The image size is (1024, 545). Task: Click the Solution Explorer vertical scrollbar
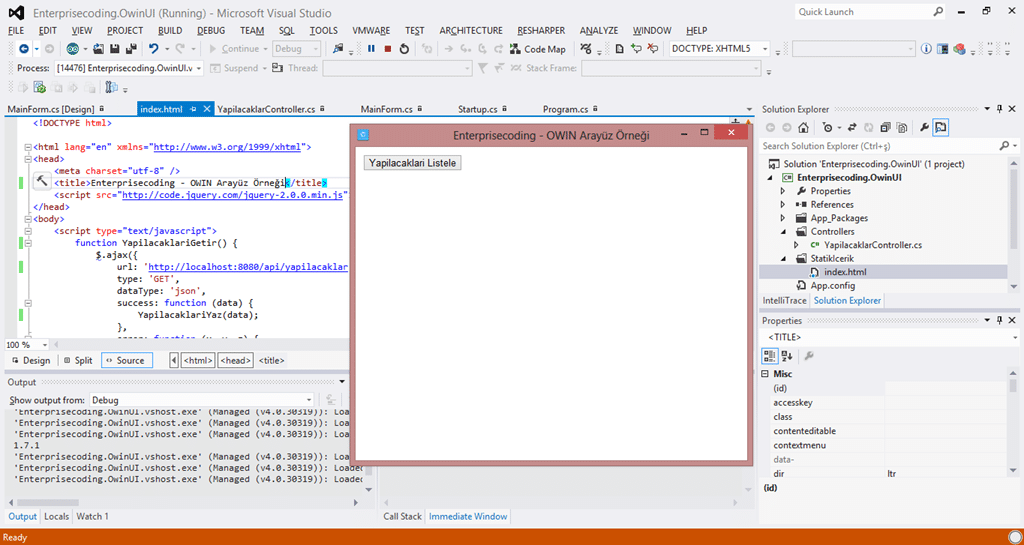[x=1014, y=225]
